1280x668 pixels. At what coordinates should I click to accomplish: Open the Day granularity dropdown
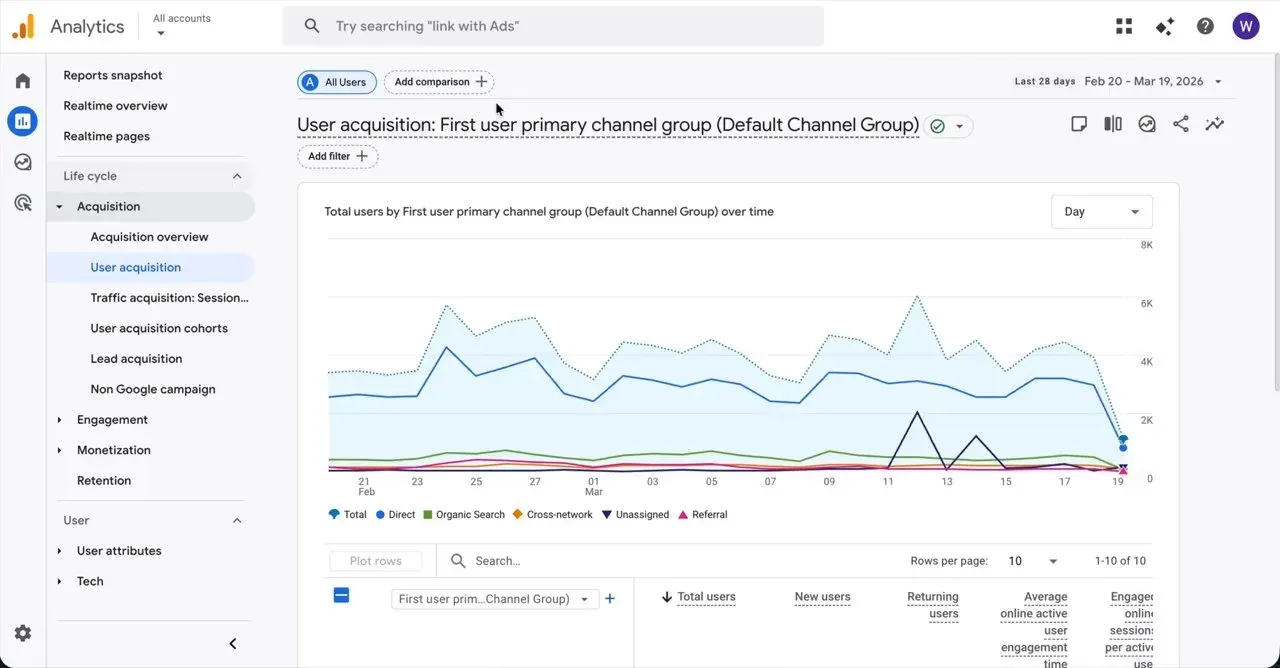[x=1102, y=212]
